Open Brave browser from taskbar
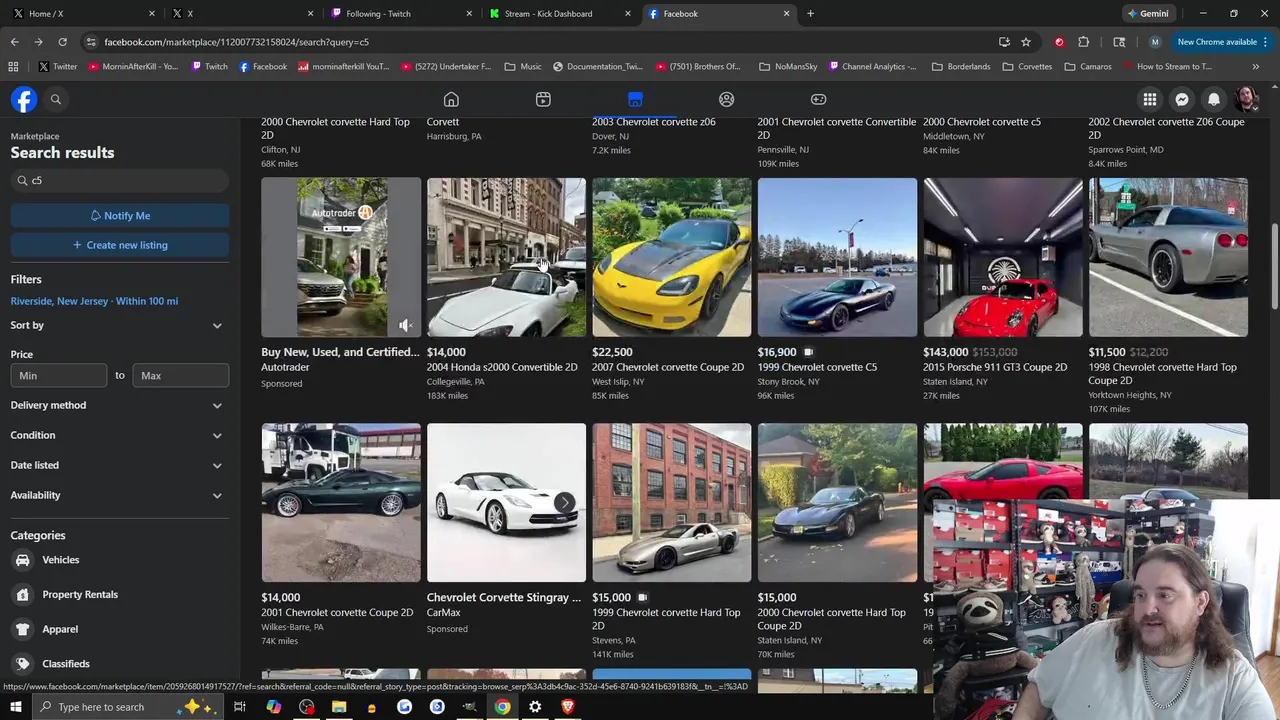1280x720 pixels. coord(567,707)
